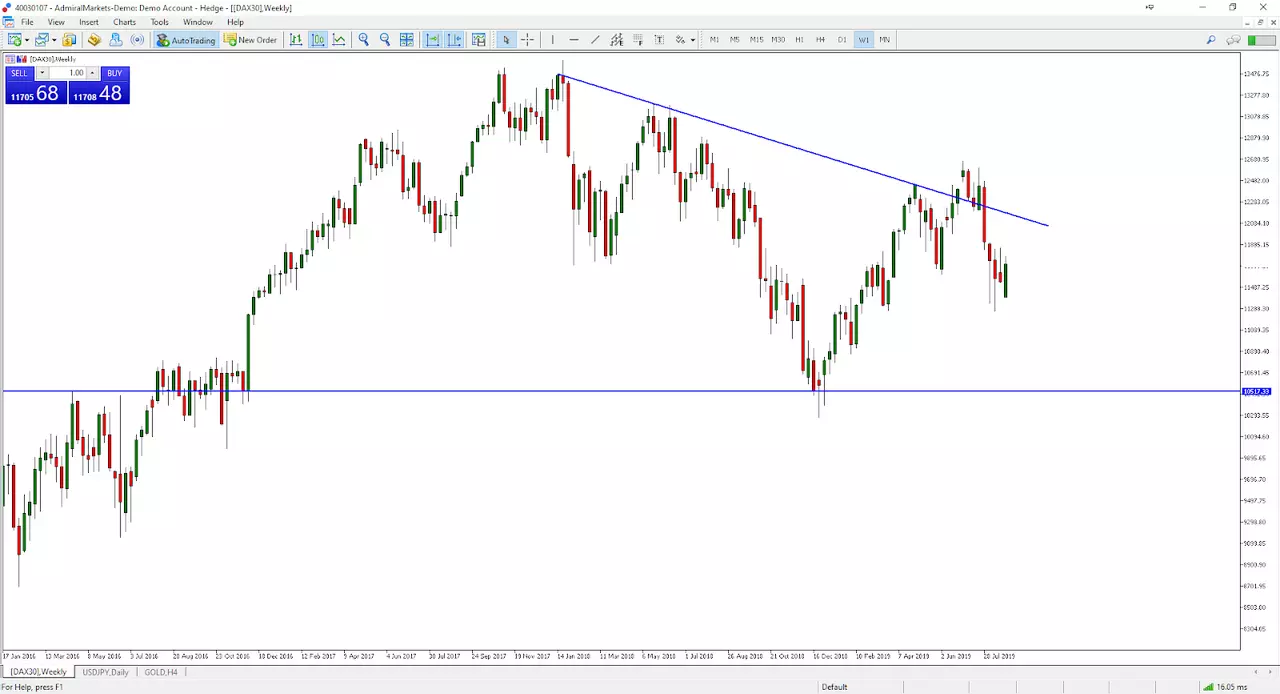This screenshot has height=694, width=1280.
Task: Click the search magnifier in toolbar
Action: [1211, 40]
